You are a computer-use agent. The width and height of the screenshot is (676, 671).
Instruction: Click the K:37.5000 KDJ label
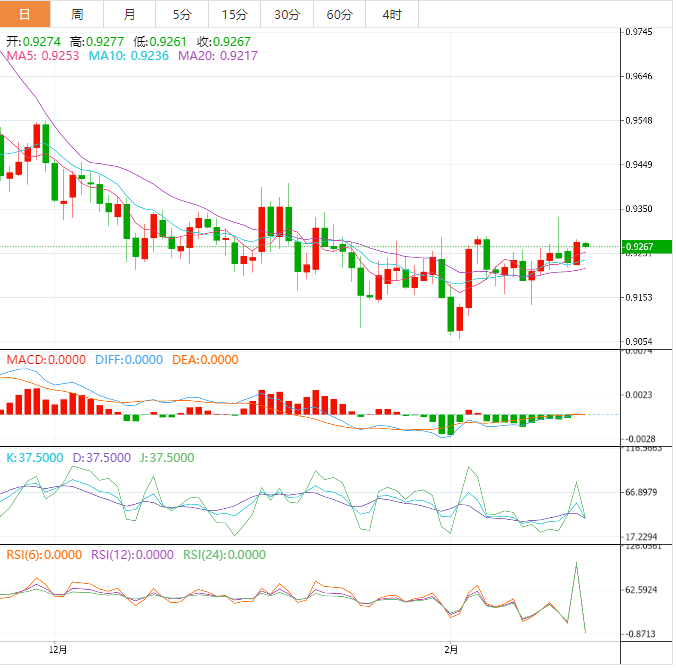click(x=35, y=457)
